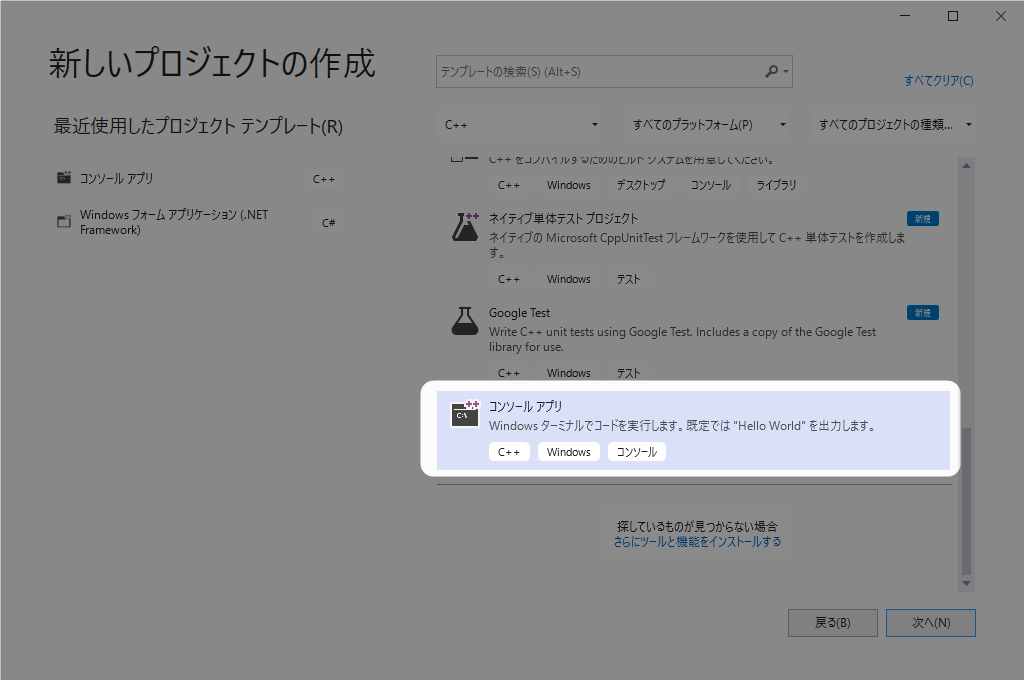Click the highlighted コンソール アプリ template icon

[x=465, y=414]
